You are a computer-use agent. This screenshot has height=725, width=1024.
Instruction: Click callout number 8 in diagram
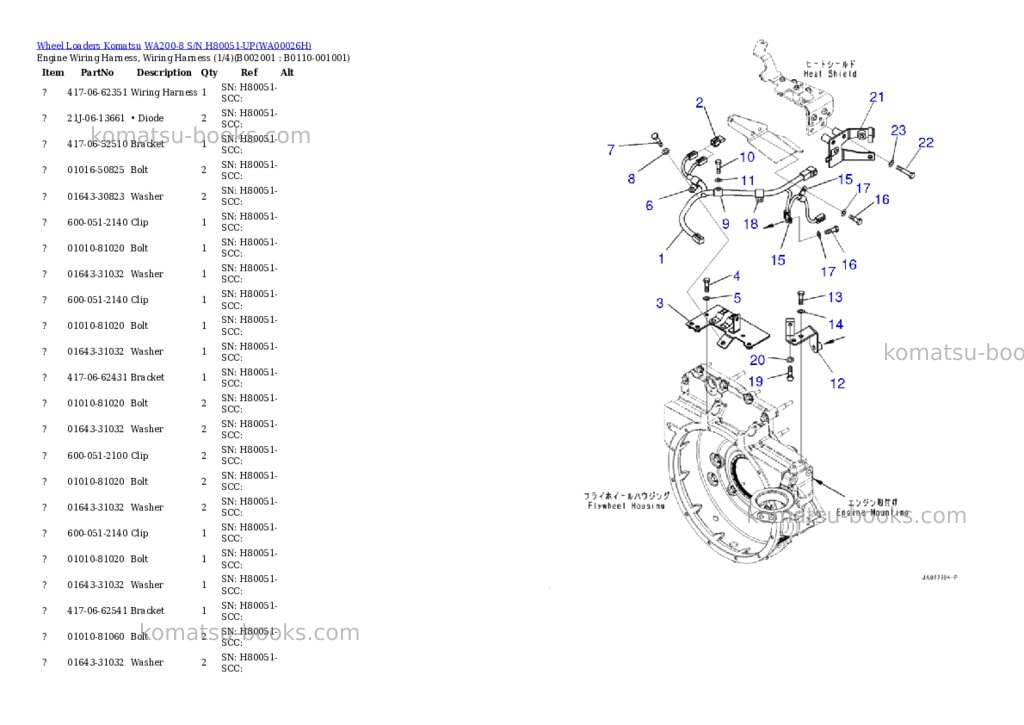(x=631, y=178)
